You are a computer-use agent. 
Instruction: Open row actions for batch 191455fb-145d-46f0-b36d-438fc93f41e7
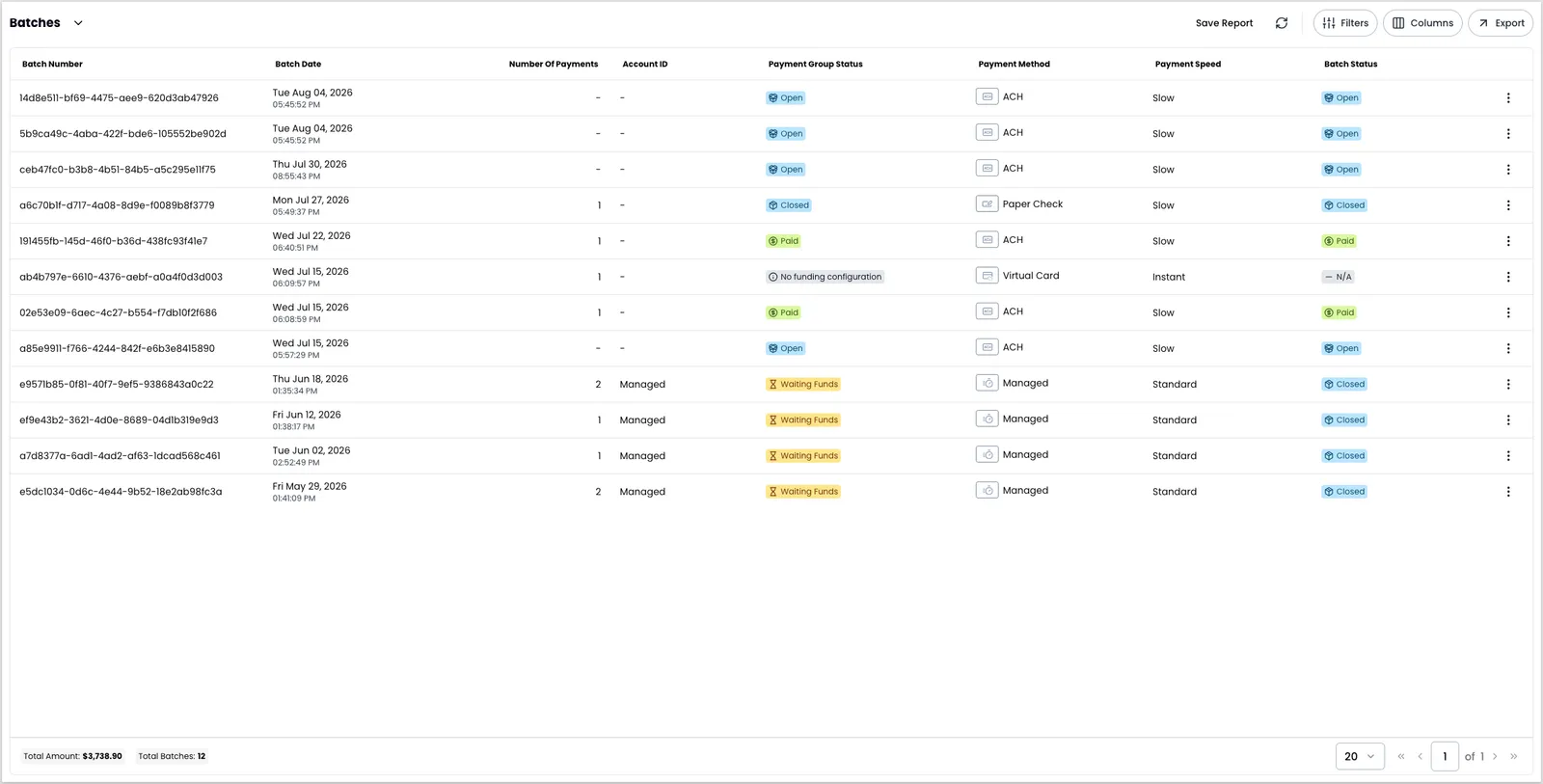[x=1508, y=241]
